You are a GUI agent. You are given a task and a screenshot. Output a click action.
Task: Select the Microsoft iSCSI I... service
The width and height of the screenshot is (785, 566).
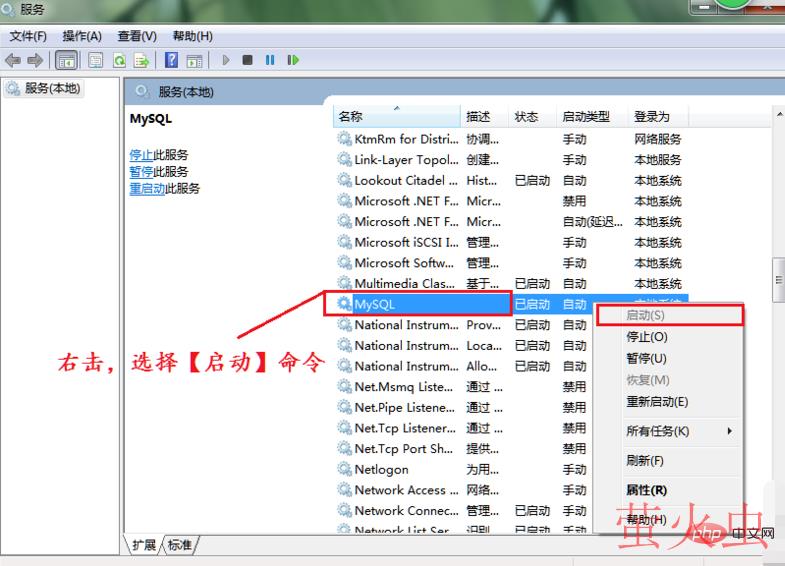coord(511,242)
